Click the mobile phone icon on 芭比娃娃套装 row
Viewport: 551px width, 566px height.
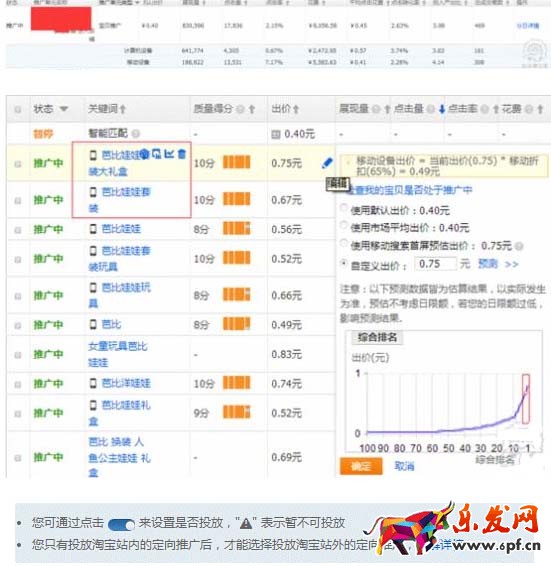[x=93, y=192]
